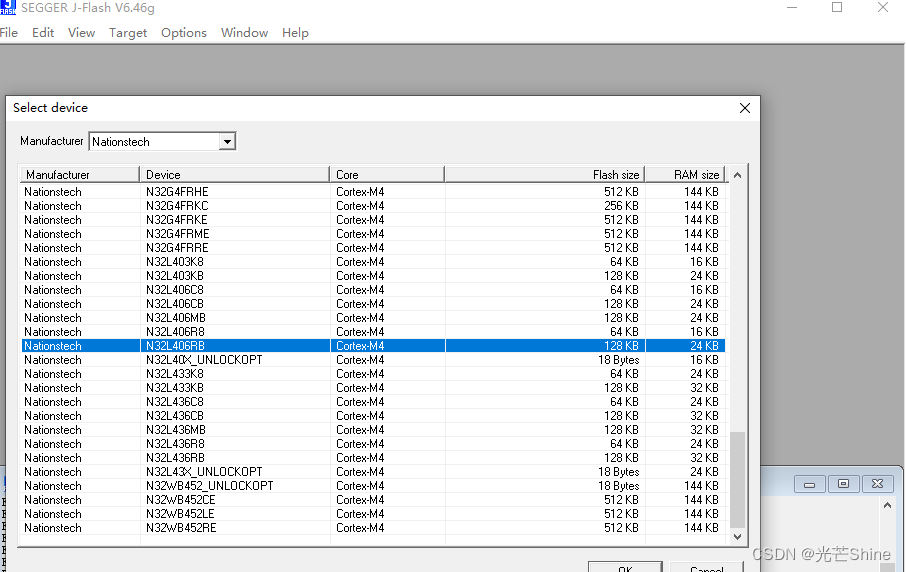Select device N32L406R8
Viewport: 906px width, 572px height.
(373, 332)
